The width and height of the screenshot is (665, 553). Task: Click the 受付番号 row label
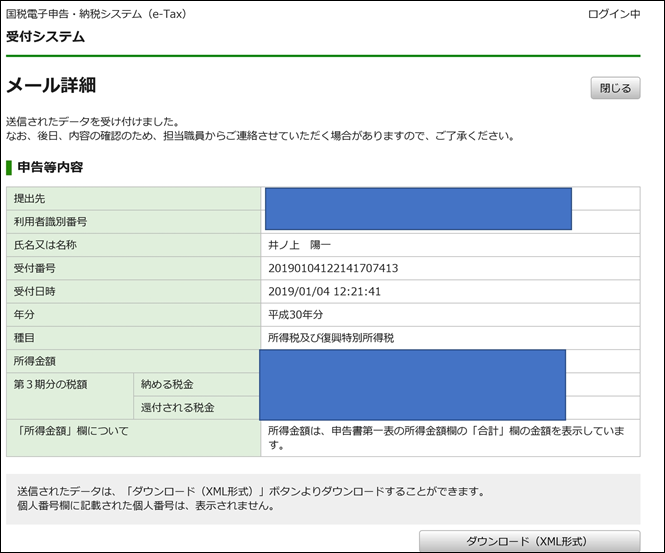34,268
